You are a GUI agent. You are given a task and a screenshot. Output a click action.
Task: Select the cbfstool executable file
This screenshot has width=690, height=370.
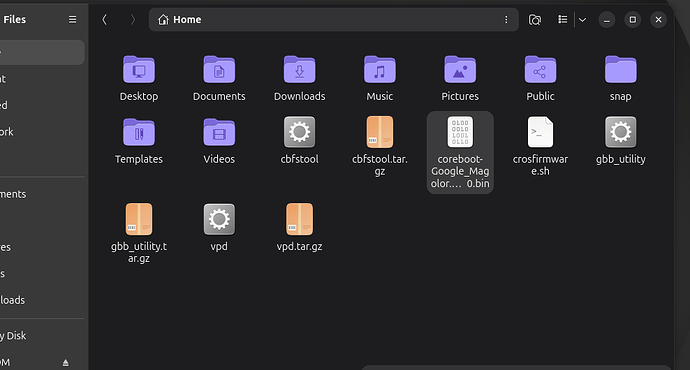coord(299,141)
